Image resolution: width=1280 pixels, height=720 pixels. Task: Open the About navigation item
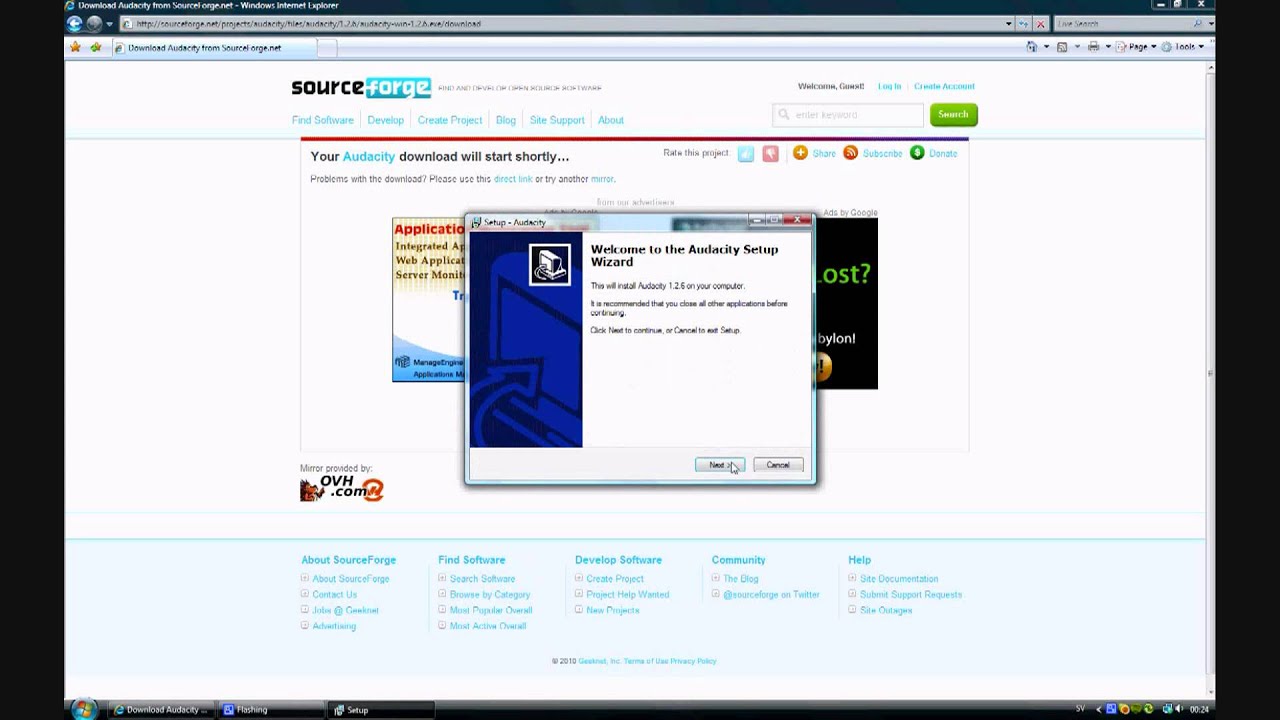coord(610,120)
